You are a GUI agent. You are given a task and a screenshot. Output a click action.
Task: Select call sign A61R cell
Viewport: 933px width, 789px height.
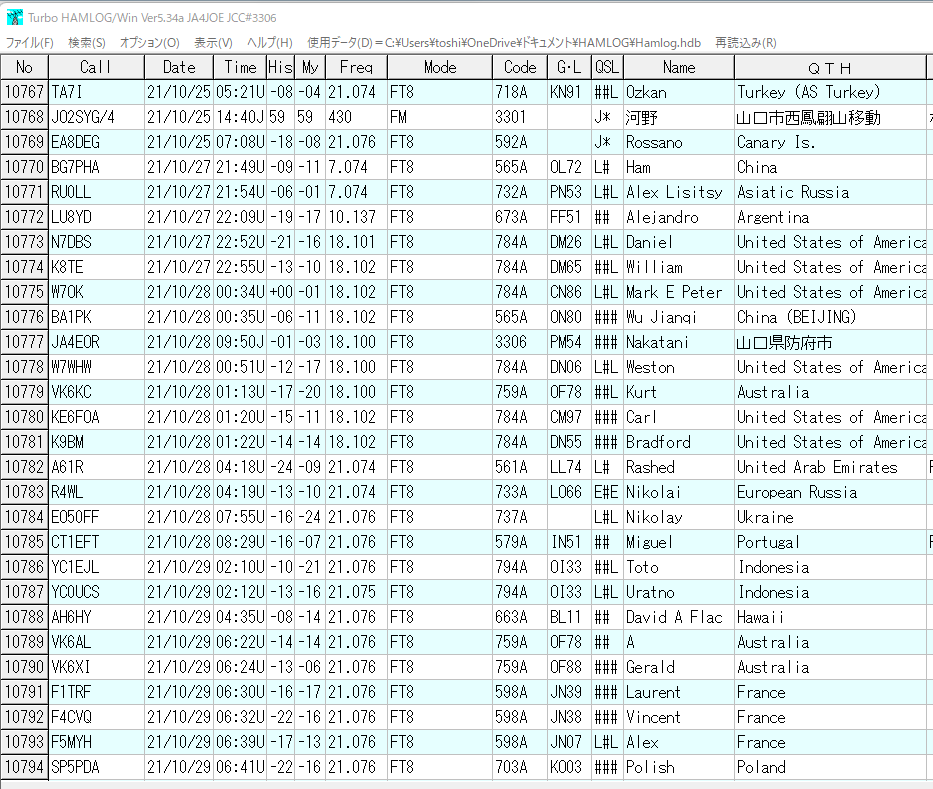coord(97,467)
